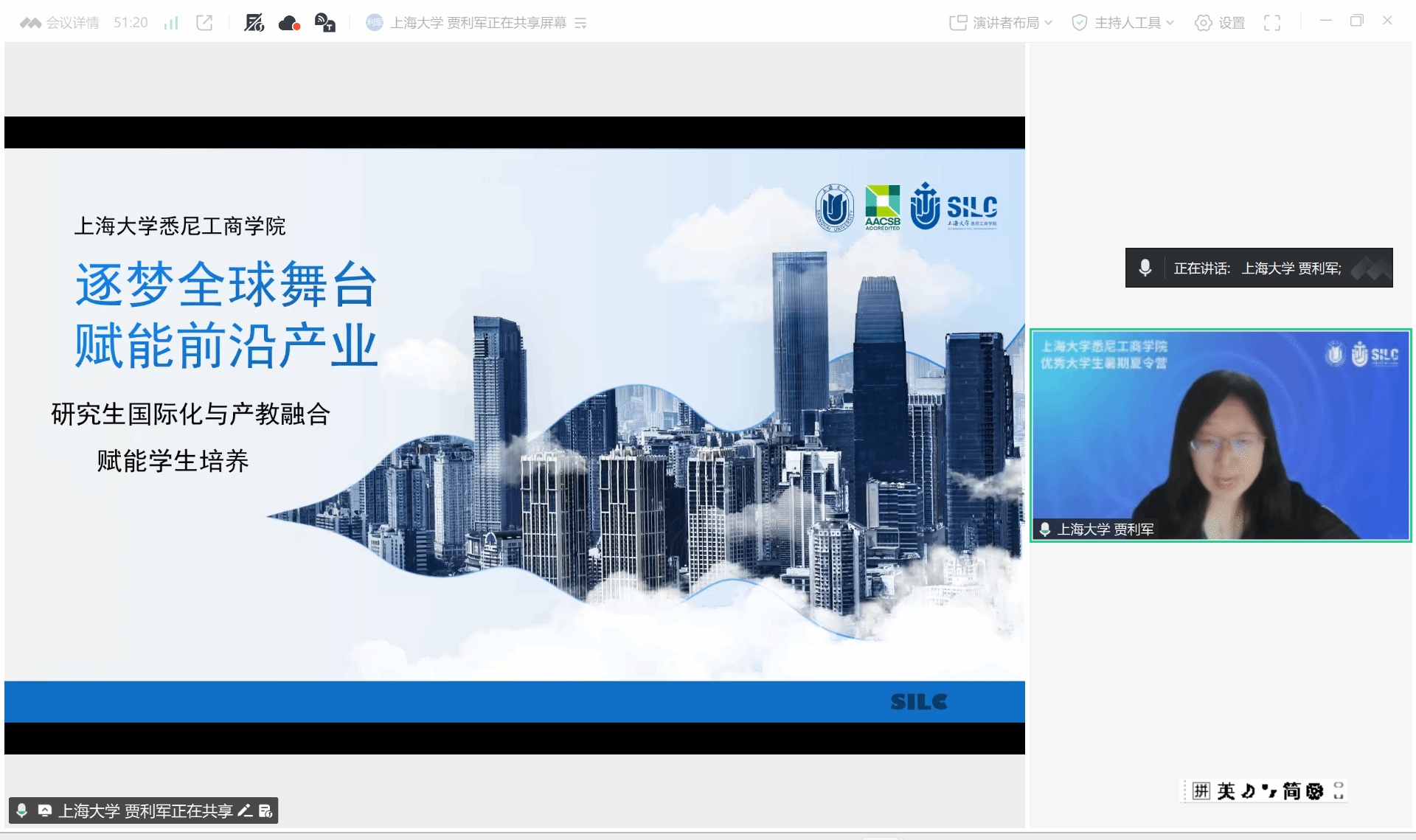Open 设置 settings

(x=1220, y=23)
